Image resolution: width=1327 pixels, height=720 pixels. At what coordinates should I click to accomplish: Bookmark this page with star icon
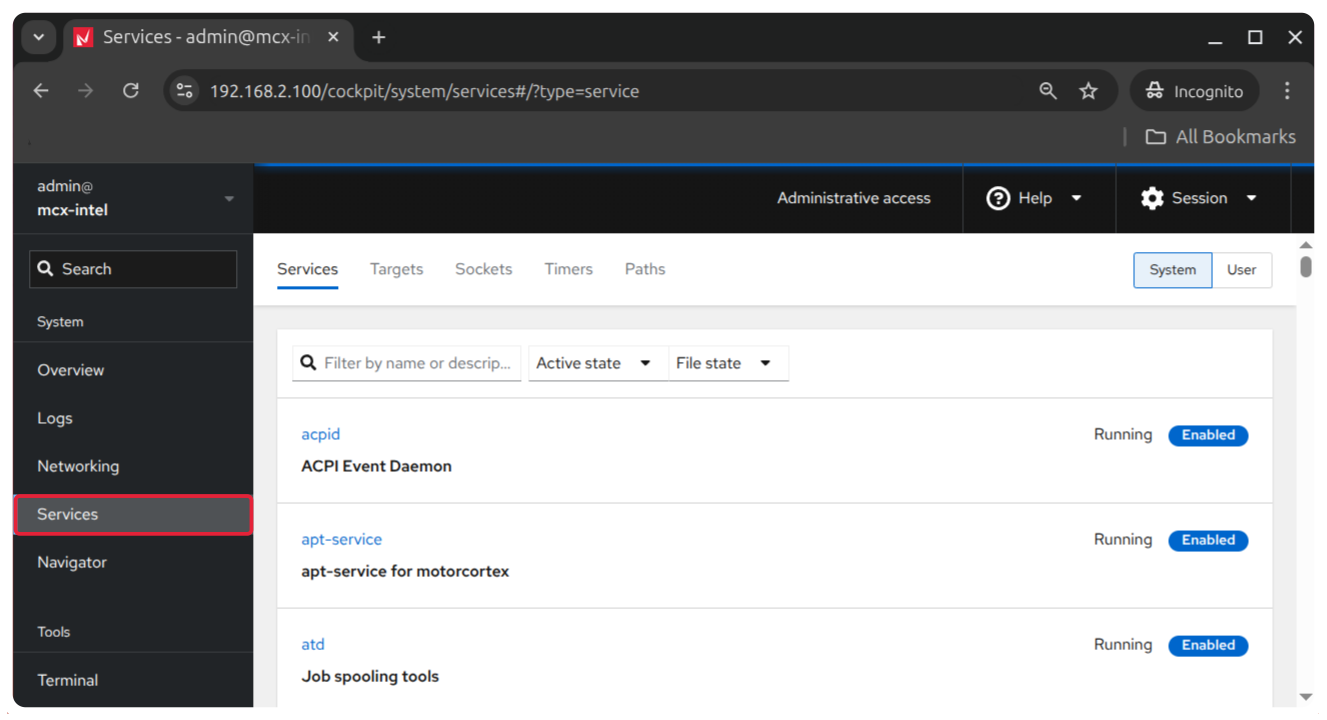pos(1088,91)
